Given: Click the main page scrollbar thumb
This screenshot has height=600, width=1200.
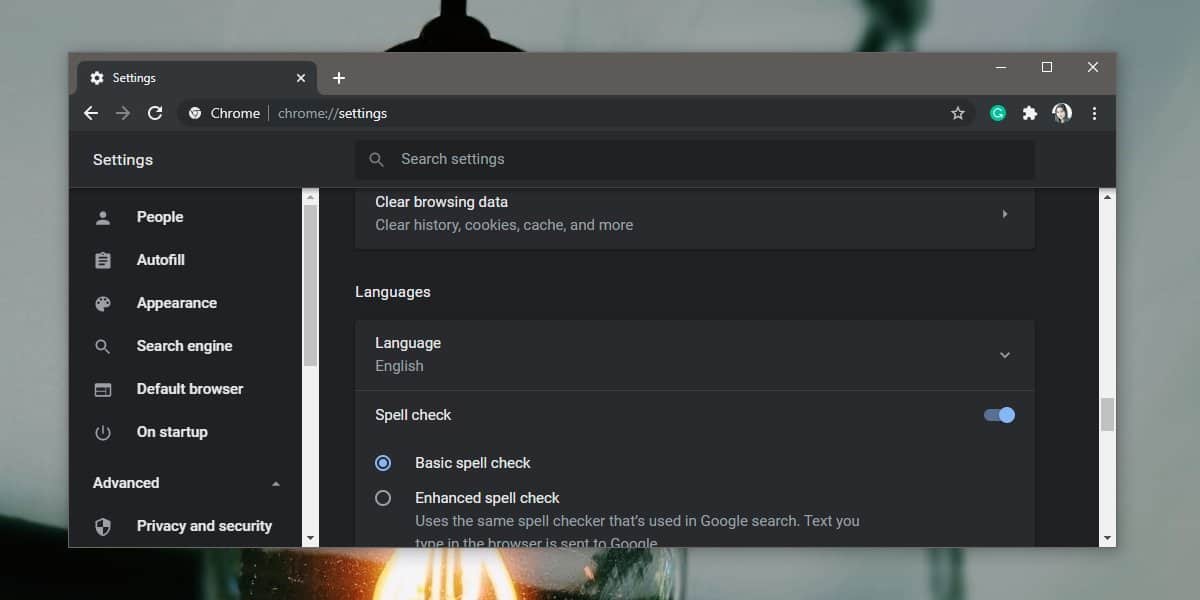Looking at the screenshot, I should pos(1107,414).
